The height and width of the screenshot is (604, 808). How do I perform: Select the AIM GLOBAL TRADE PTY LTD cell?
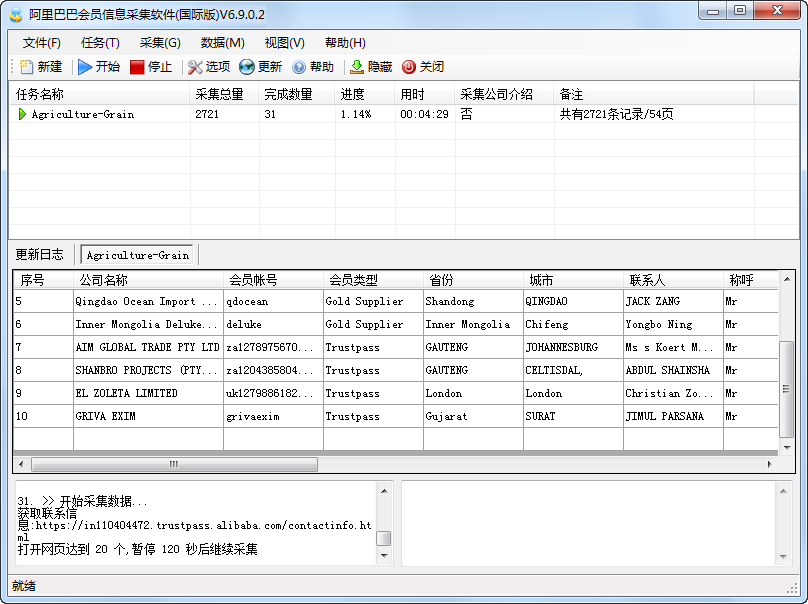pyautogui.click(x=148, y=347)
